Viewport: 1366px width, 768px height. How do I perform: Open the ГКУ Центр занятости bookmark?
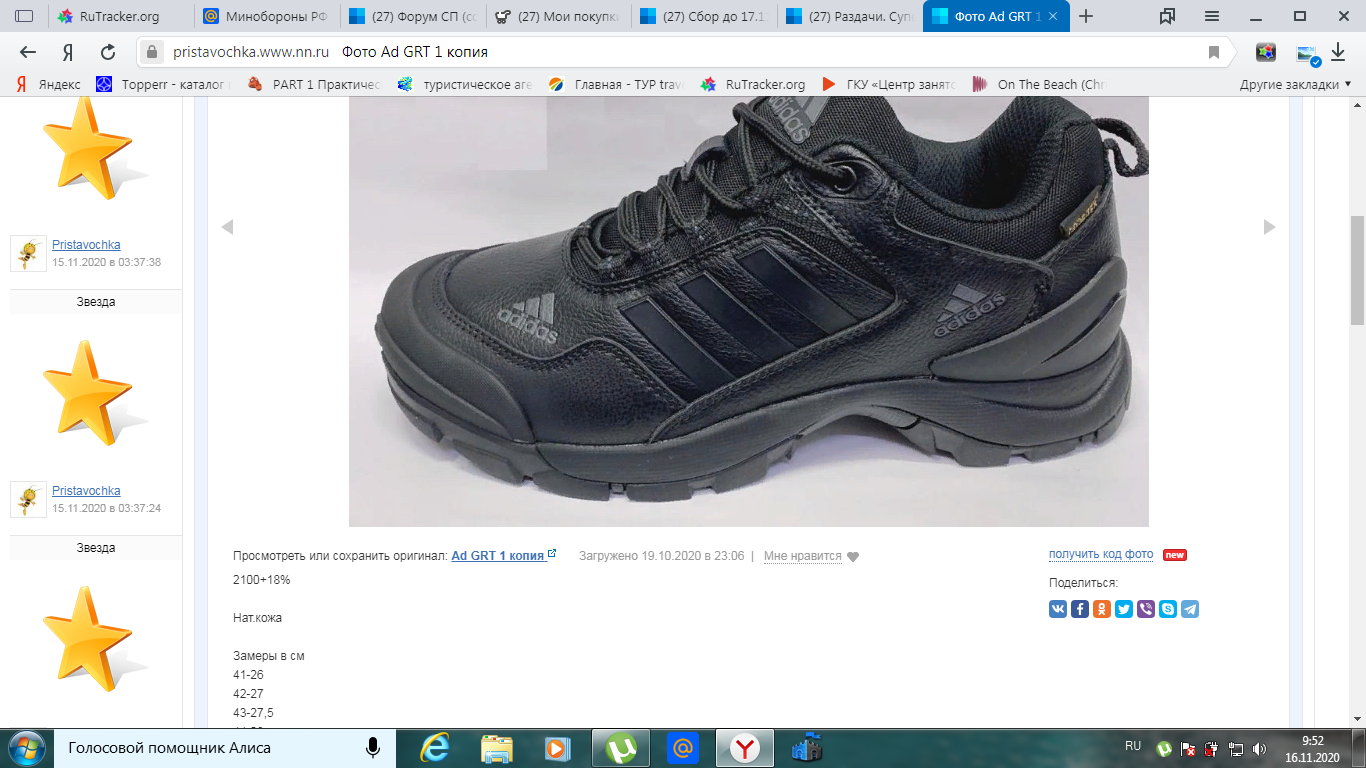click(x=890, y=85)
